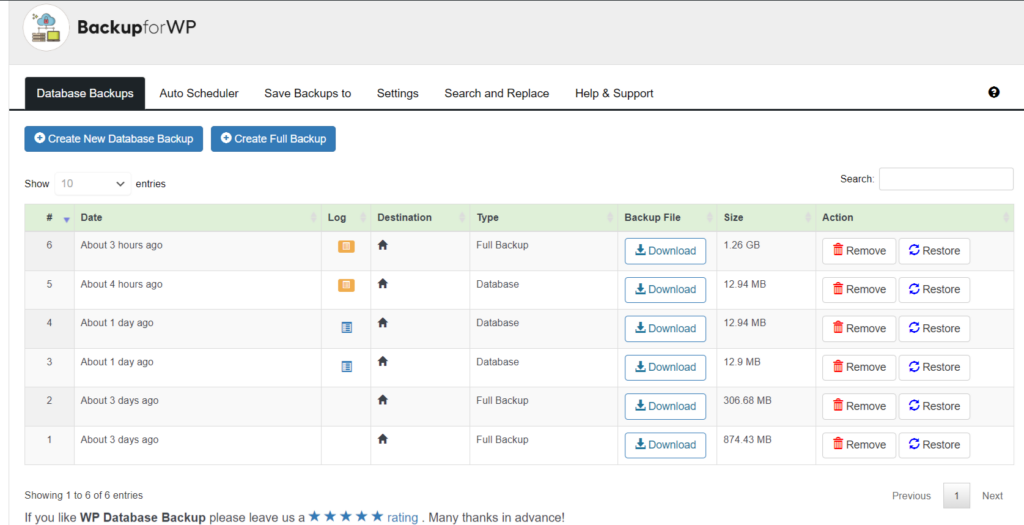Open Search and Replace tab
The height and width of the screenshot is (525, 1024).
497,93
